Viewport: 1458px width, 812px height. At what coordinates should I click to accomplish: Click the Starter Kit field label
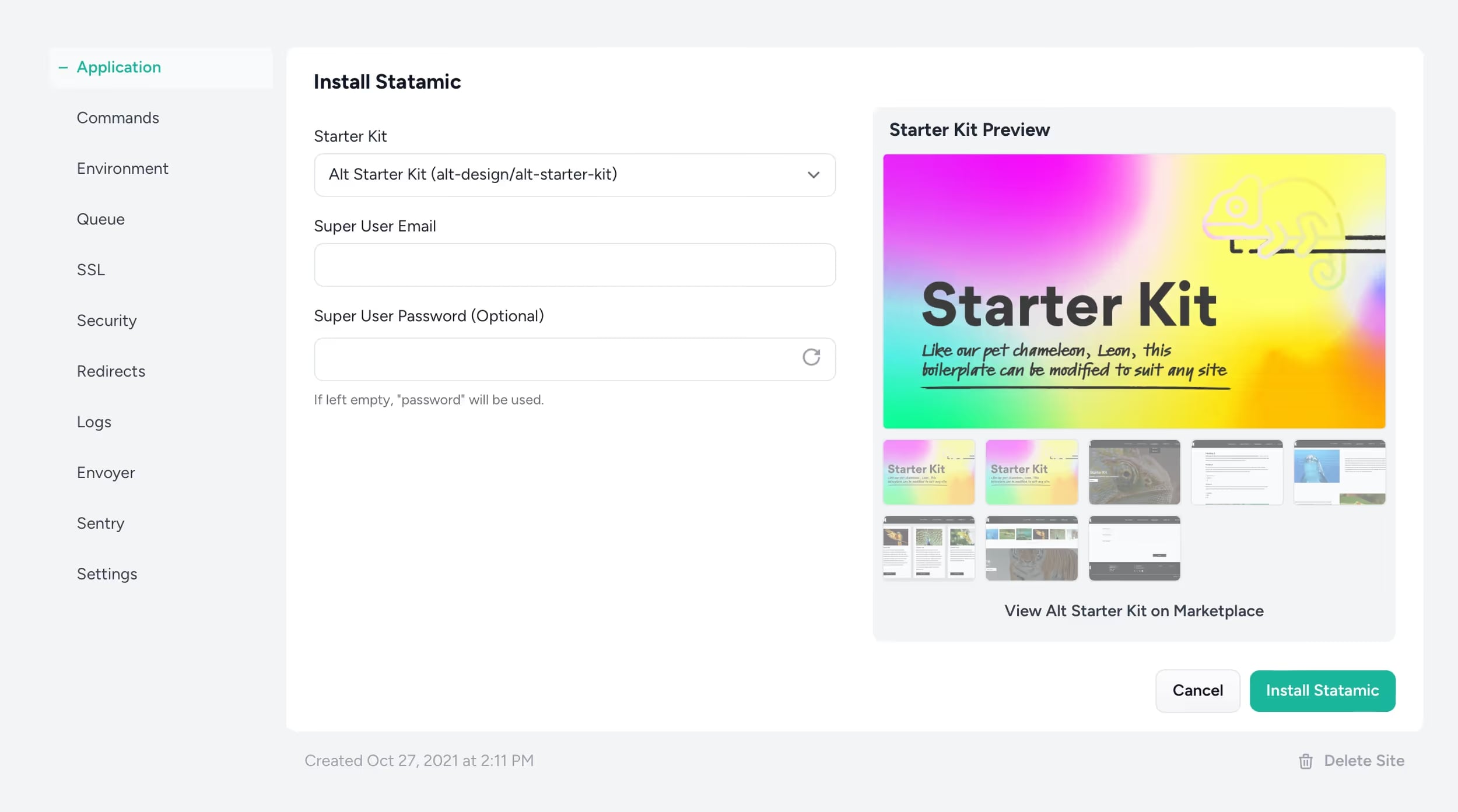[351, 136]
